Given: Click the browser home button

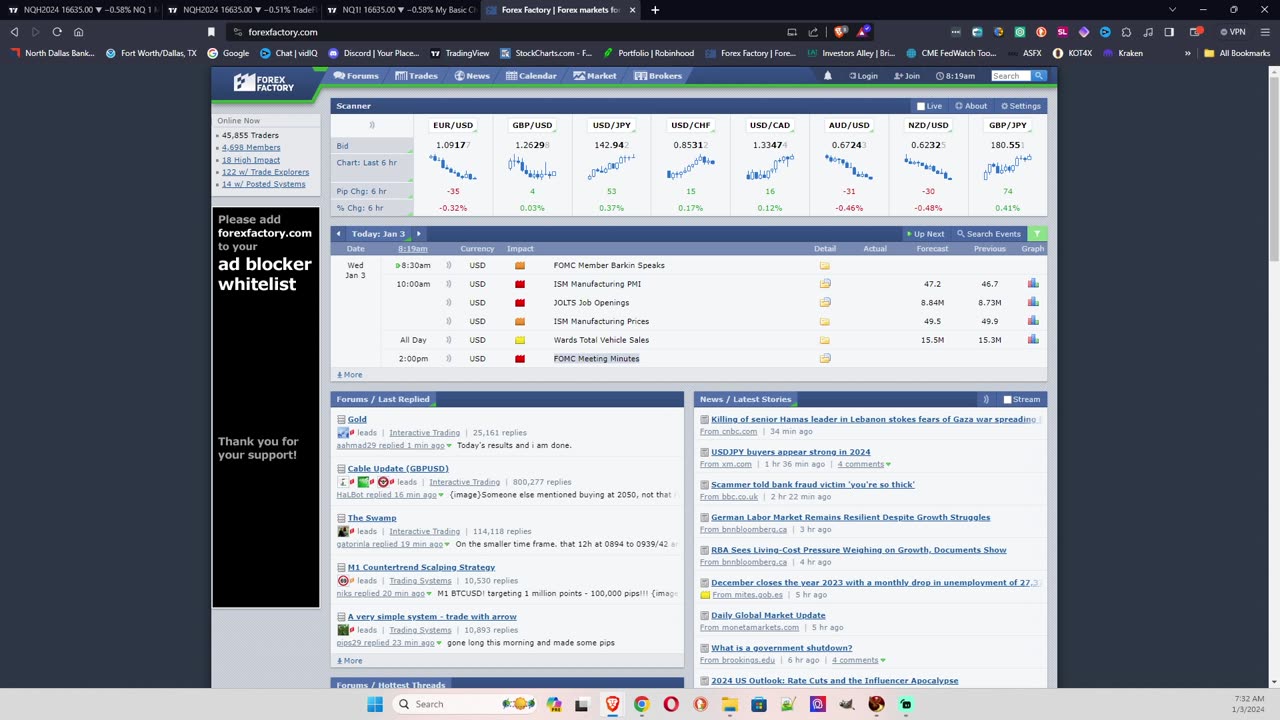Looking at the screenshot, I should [x=79, y=32].
